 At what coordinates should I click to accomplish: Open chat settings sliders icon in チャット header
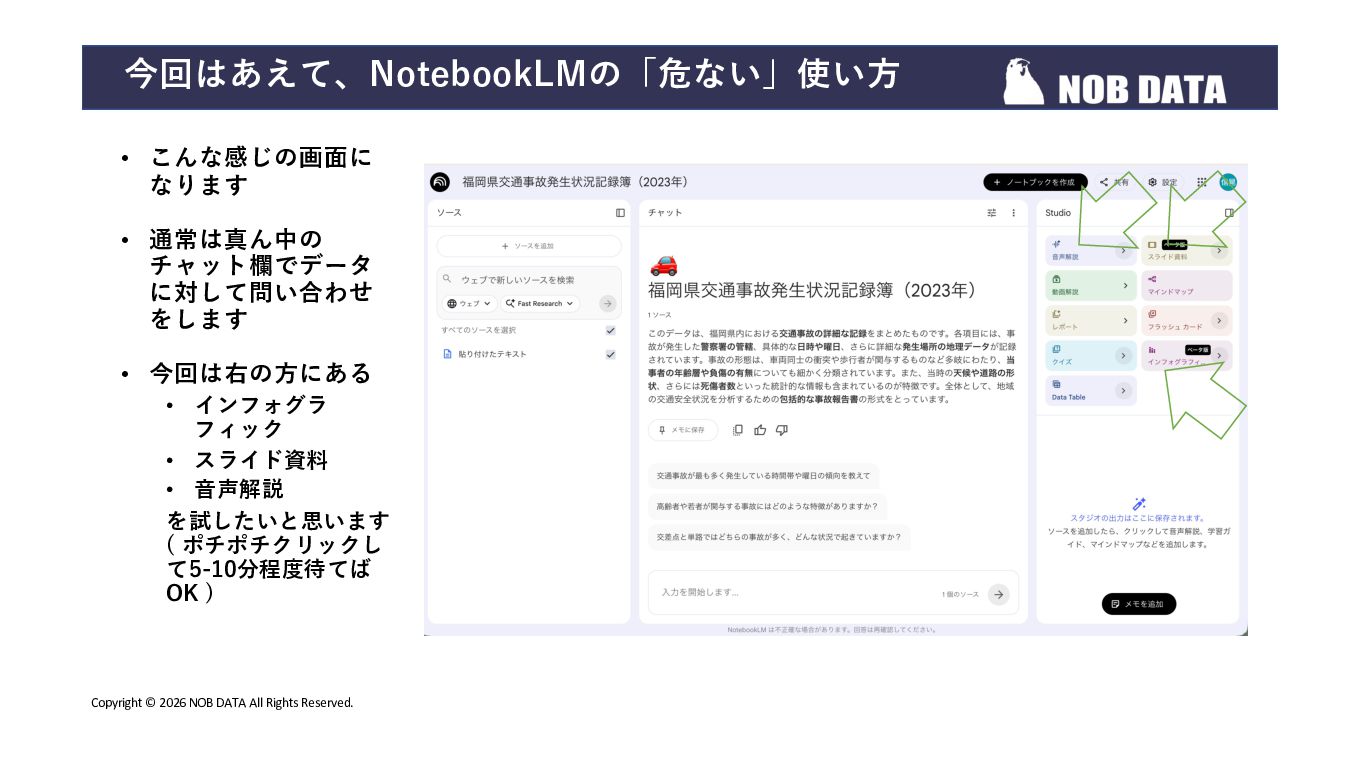coord(992,213)
